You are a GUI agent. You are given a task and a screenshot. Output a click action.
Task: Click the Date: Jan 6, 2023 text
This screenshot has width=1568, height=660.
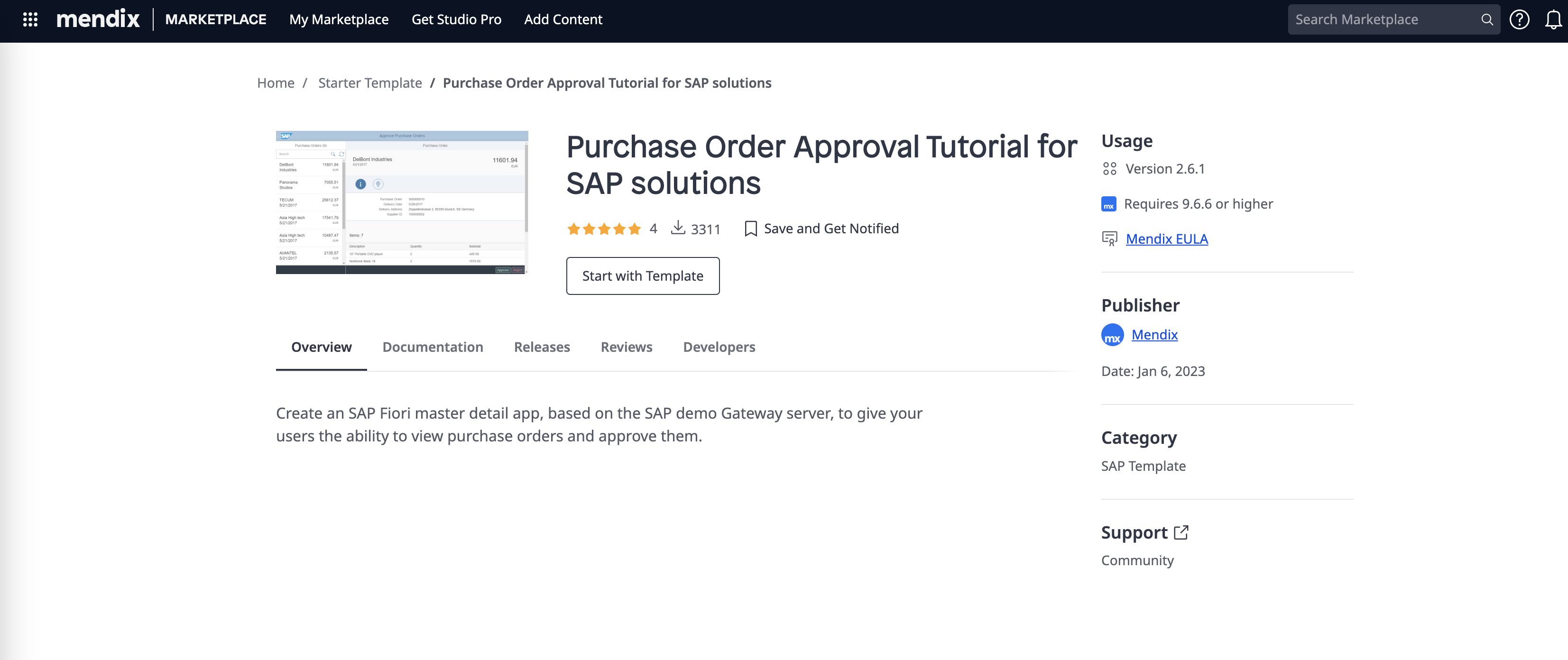click(1153, 371)
